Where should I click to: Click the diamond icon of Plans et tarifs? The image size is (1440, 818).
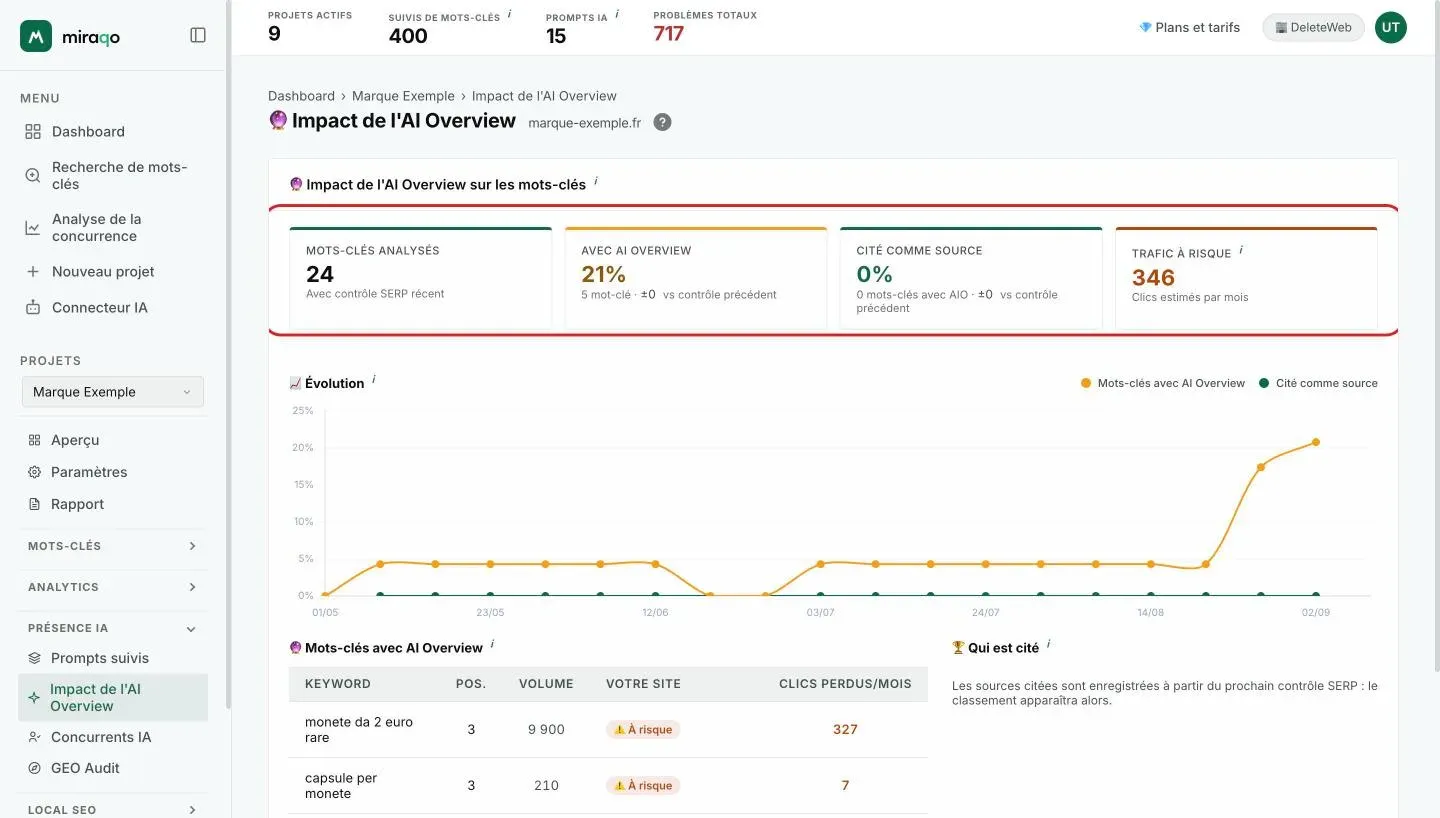(x=1145, y=28)
